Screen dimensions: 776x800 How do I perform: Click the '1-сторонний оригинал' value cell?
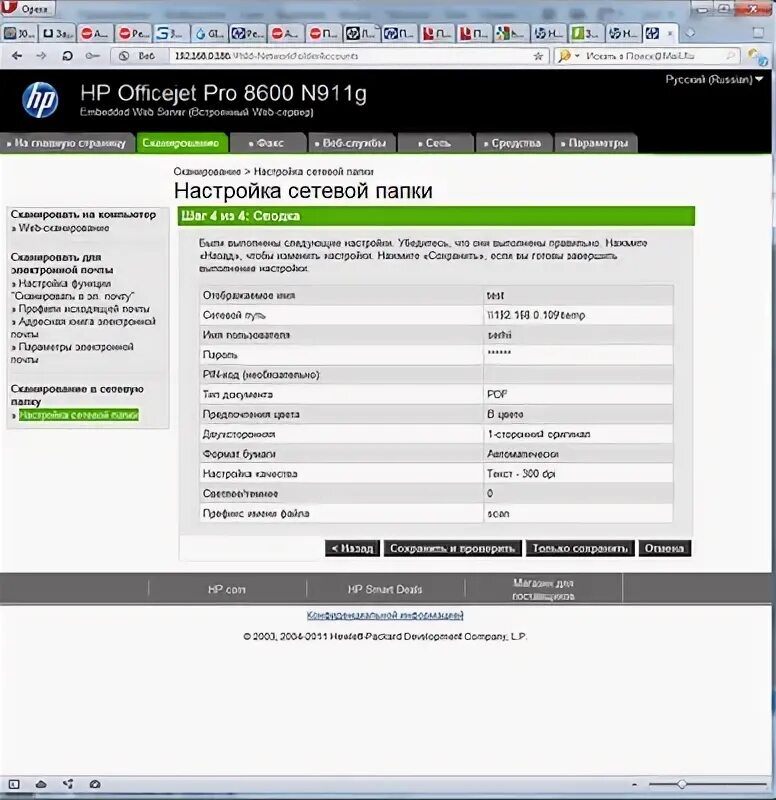point(578,434)
